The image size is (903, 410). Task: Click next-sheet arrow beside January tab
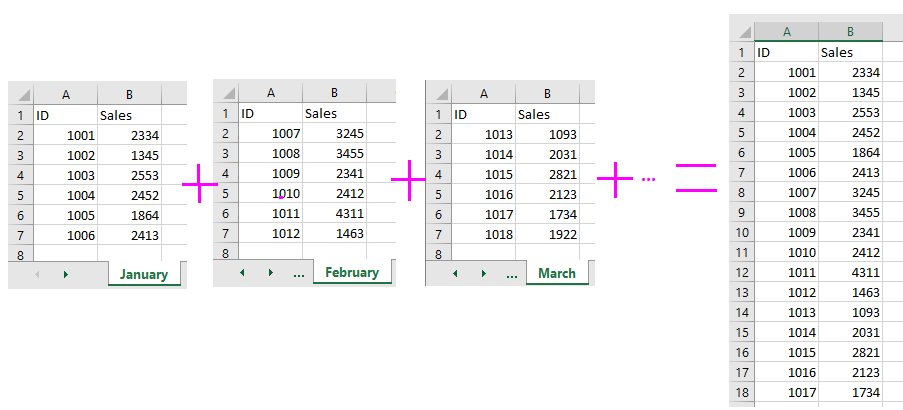(x=66, y=275)
